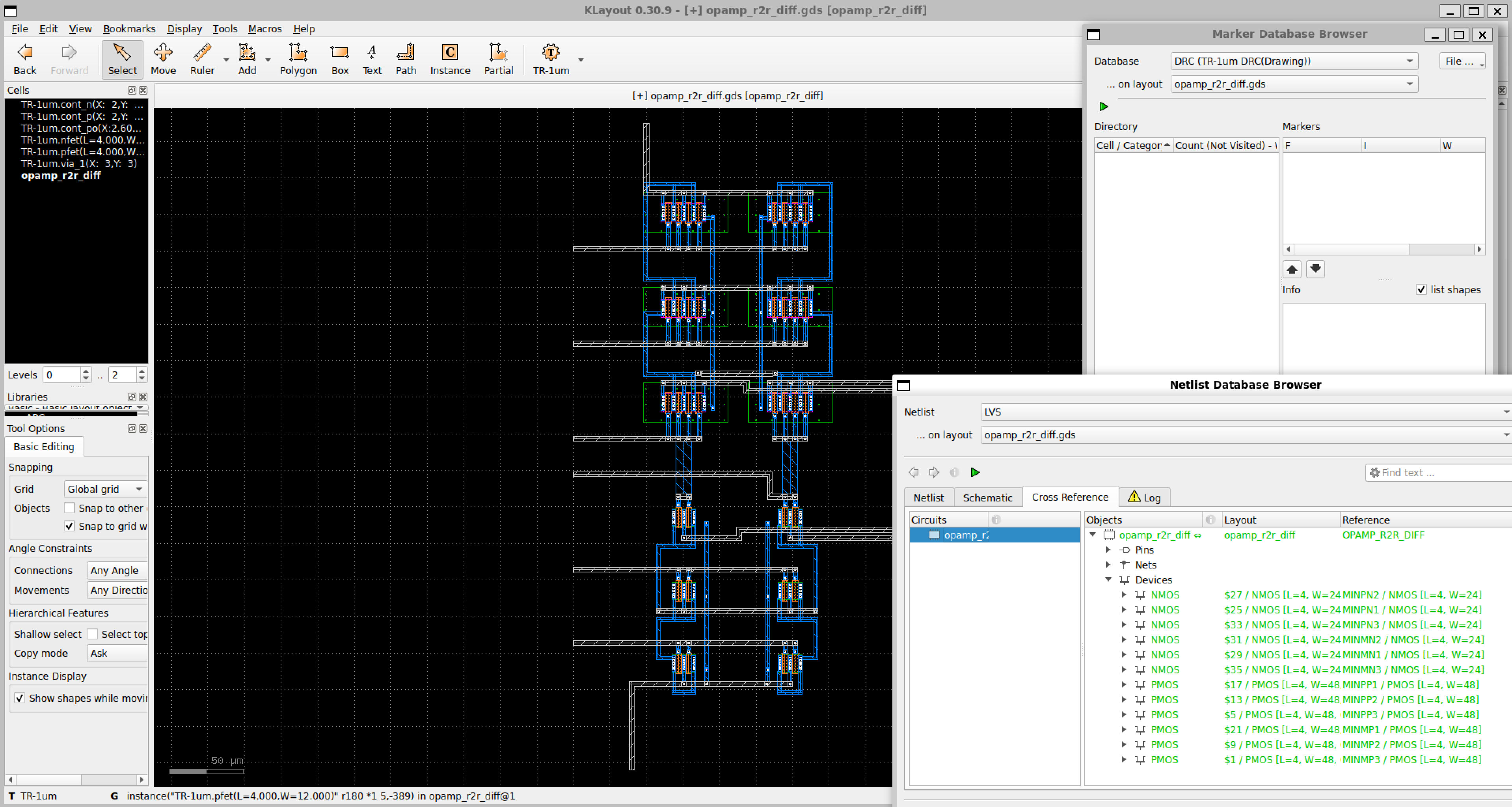This screenshot has width=1512, height=807.
Task: Open the DRC Database dropdown
Action: (x=1294, y=61)
